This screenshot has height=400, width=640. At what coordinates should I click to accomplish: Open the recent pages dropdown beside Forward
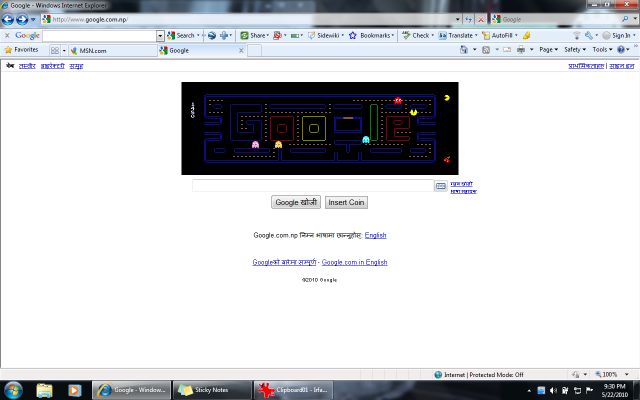point(33,19)
